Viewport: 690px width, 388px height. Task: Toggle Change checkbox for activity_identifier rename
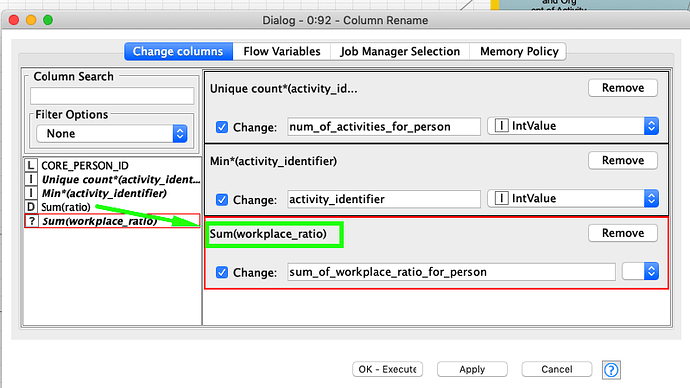222,200
